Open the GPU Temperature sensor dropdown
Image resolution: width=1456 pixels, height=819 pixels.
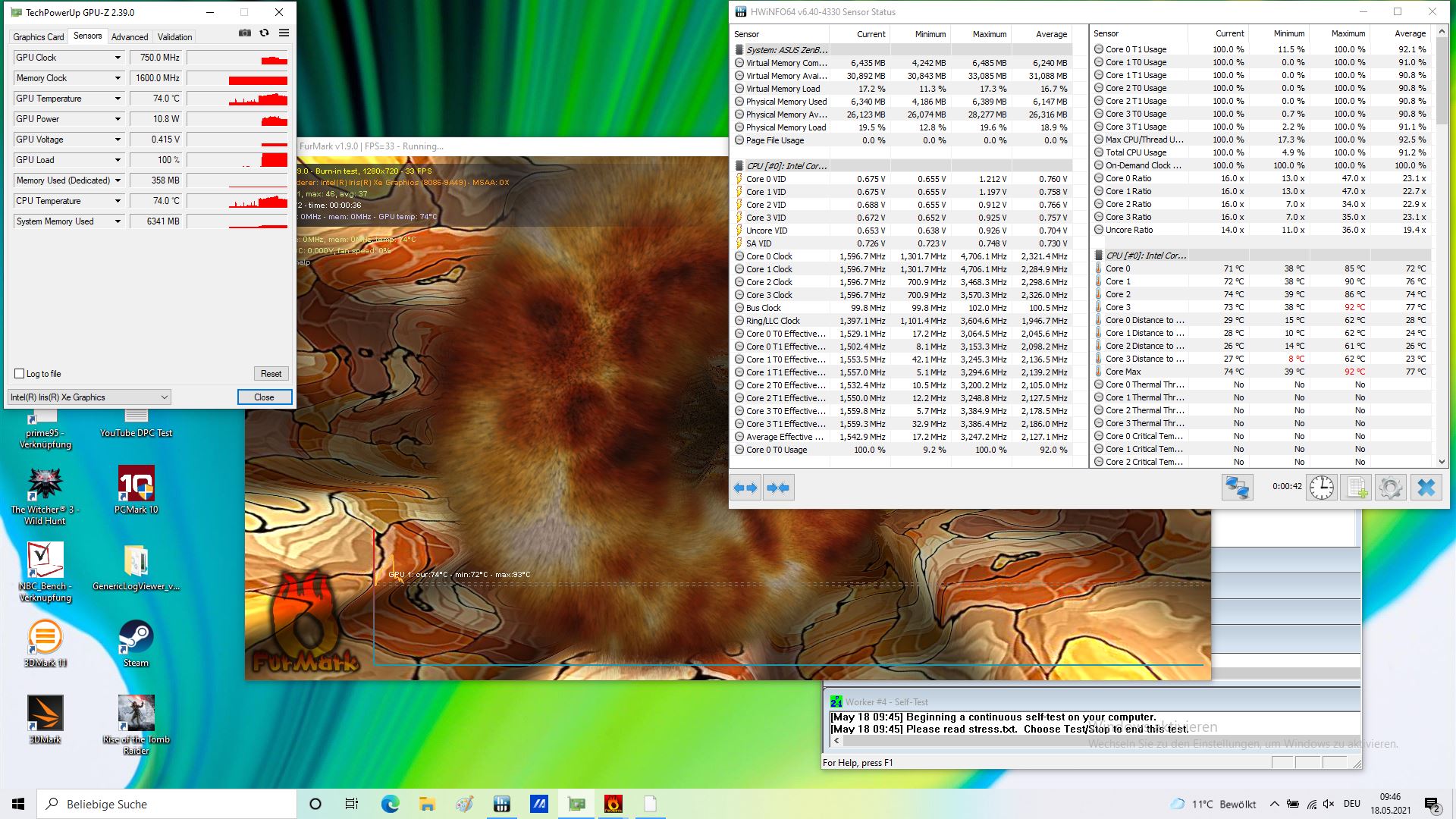118,99
